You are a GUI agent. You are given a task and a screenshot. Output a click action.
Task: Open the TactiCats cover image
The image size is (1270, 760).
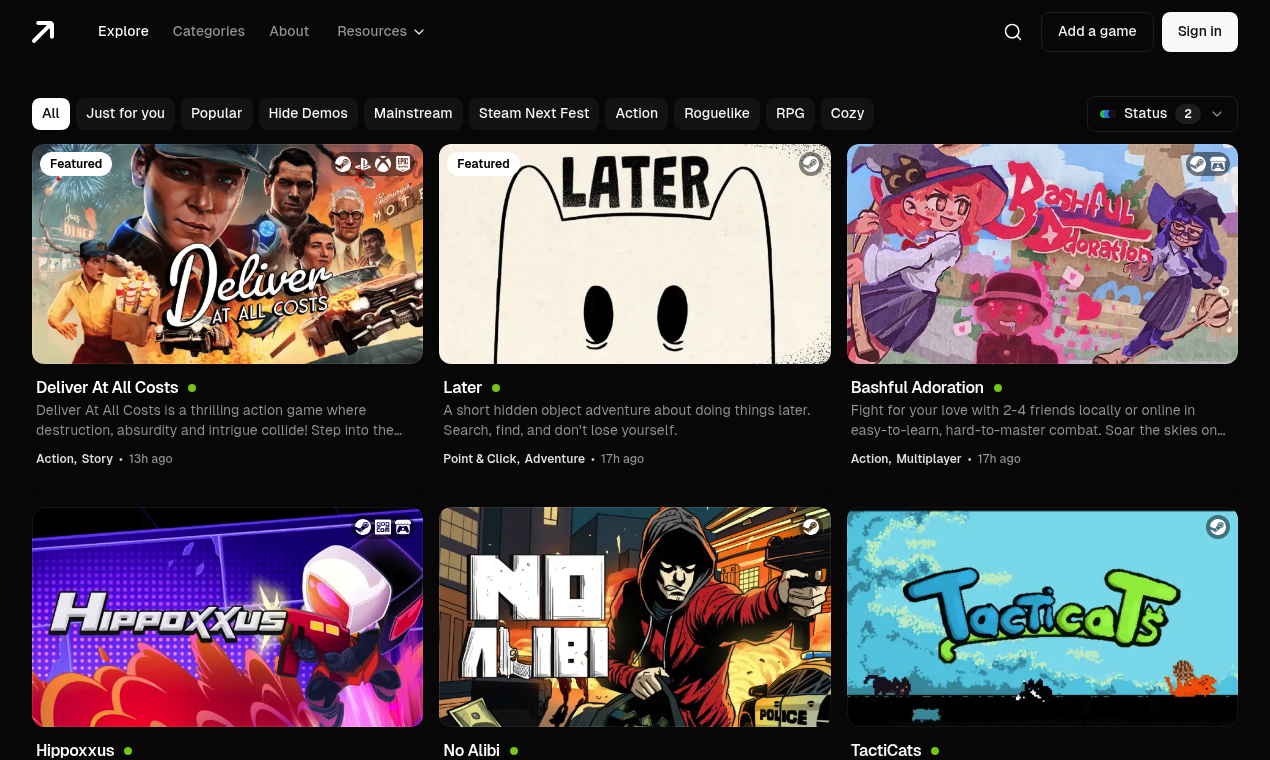point(1042,617)
